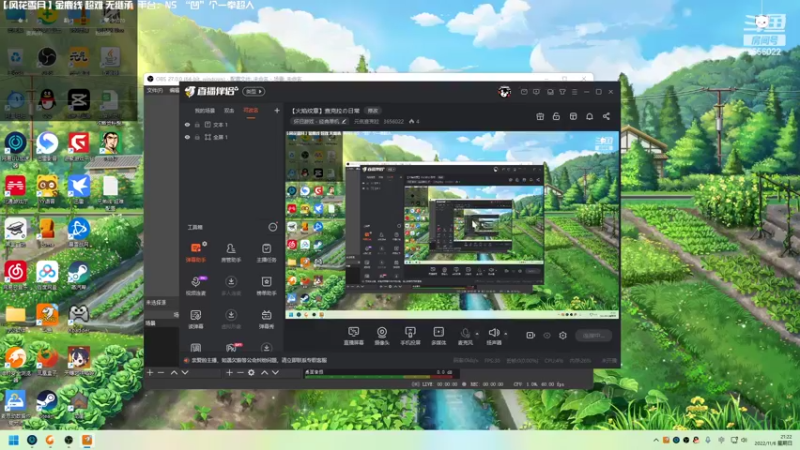Open the QQ penguin desktop icon
This screenshot has height=450, width=800.
pos(47,102)
